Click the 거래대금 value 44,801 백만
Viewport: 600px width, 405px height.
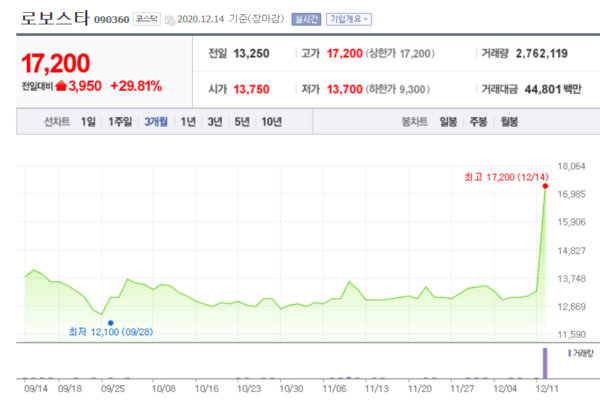coord(553,89)
